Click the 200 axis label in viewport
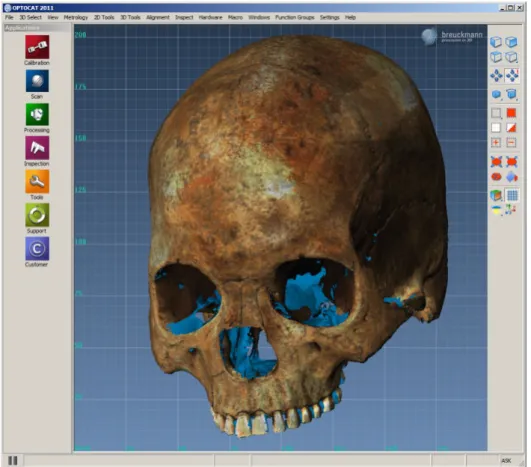This screenshot has width=531, height=467. [81, 35]
